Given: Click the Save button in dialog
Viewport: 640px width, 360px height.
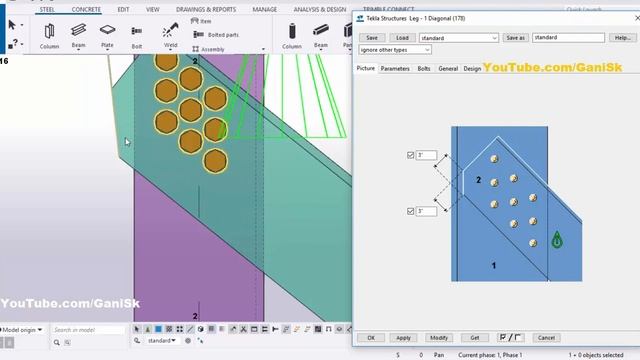Looking at the screenshot, I should 372,38.
